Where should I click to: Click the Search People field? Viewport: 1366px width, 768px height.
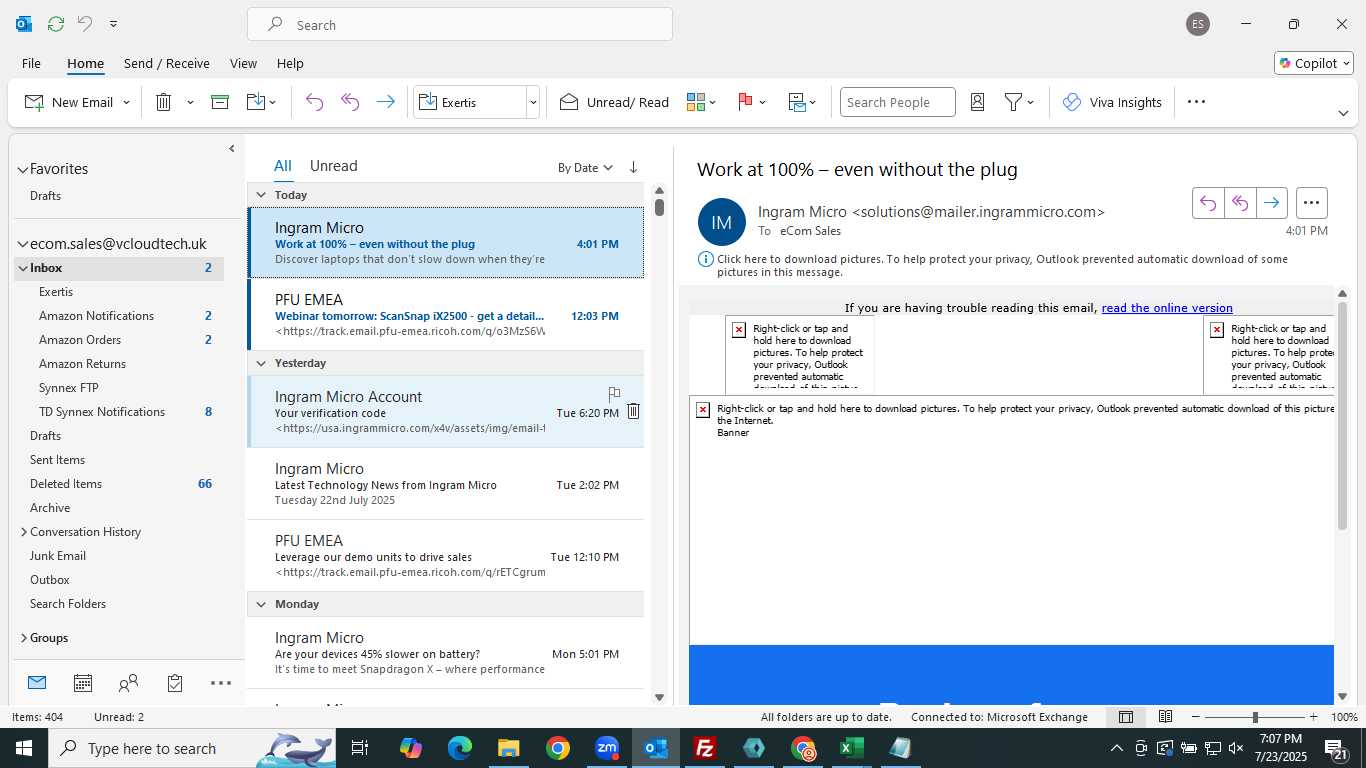pyautogui.click(x=897, y=102)
